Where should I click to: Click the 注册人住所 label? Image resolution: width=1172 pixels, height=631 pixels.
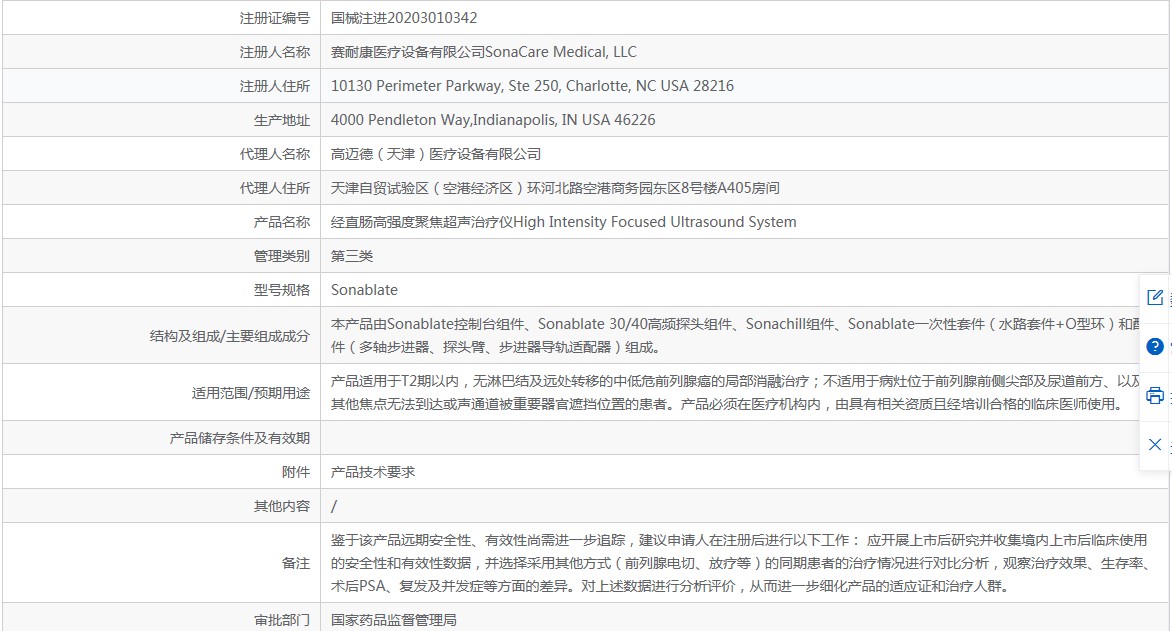coord(274,86)
